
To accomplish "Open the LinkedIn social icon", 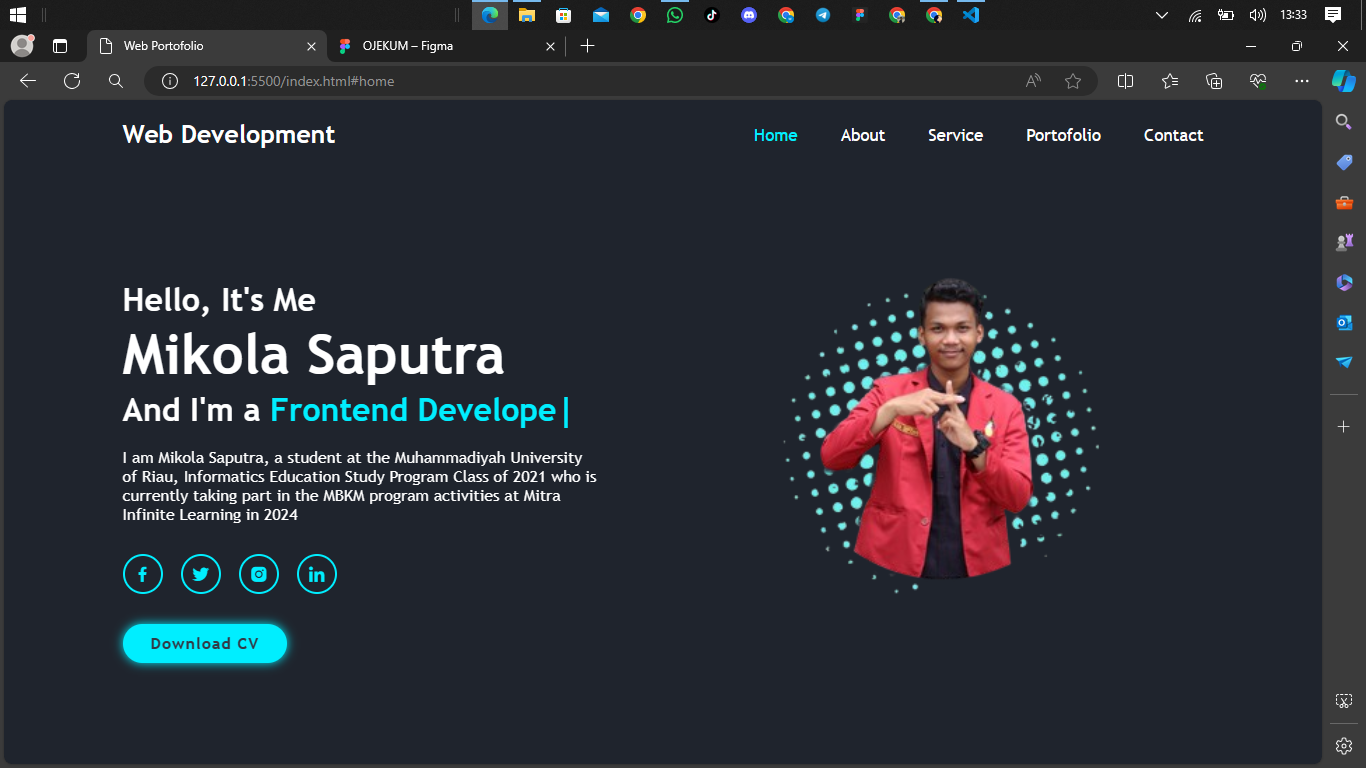I will pos(317,574).
